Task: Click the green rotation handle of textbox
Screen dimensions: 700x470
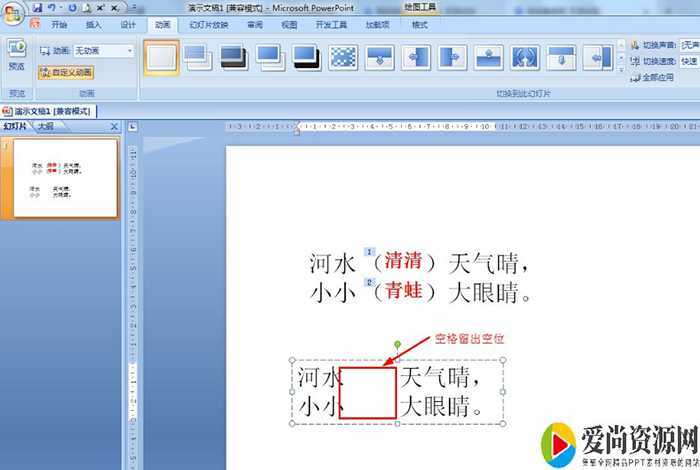Action: (398, 345)
